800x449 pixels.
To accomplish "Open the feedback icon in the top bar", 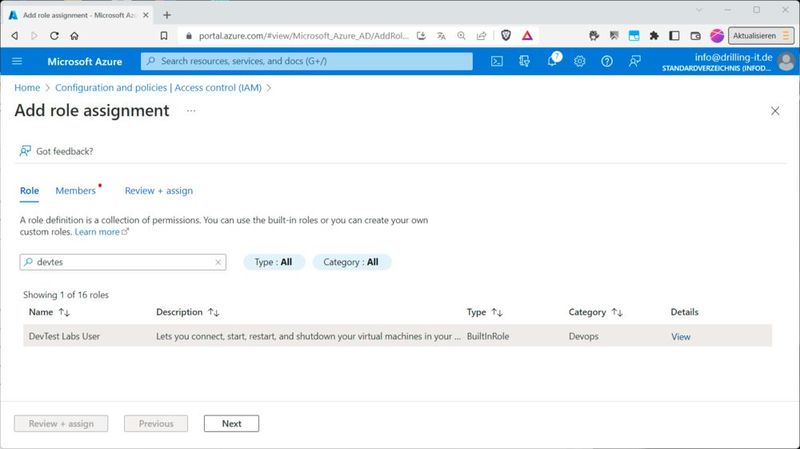I will coord(635,61).
